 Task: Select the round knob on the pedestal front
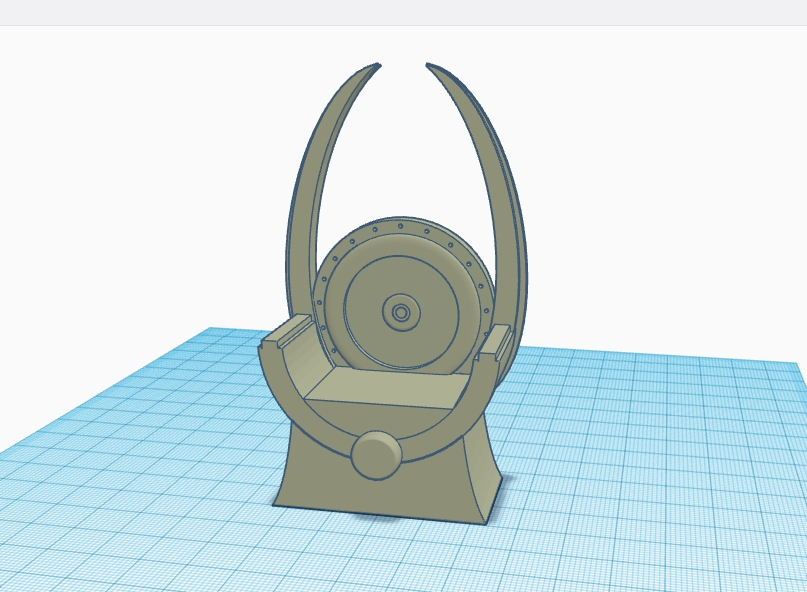[x=376, y=456]
